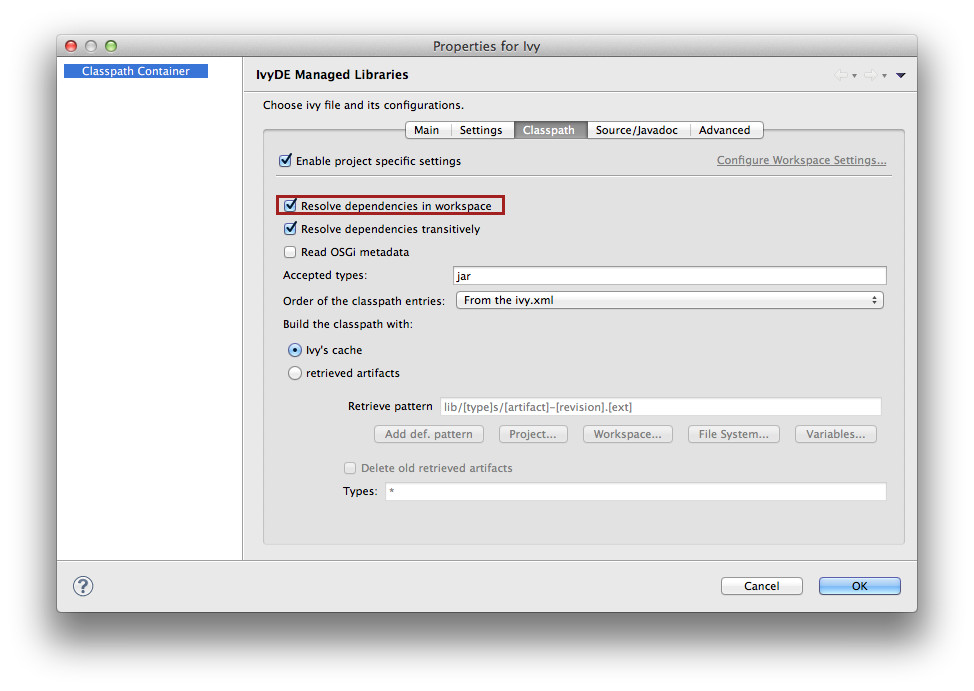The image size is (974, 691).
Task: Click Configure Workspace Settings link
Action: (x=801, y=160)
